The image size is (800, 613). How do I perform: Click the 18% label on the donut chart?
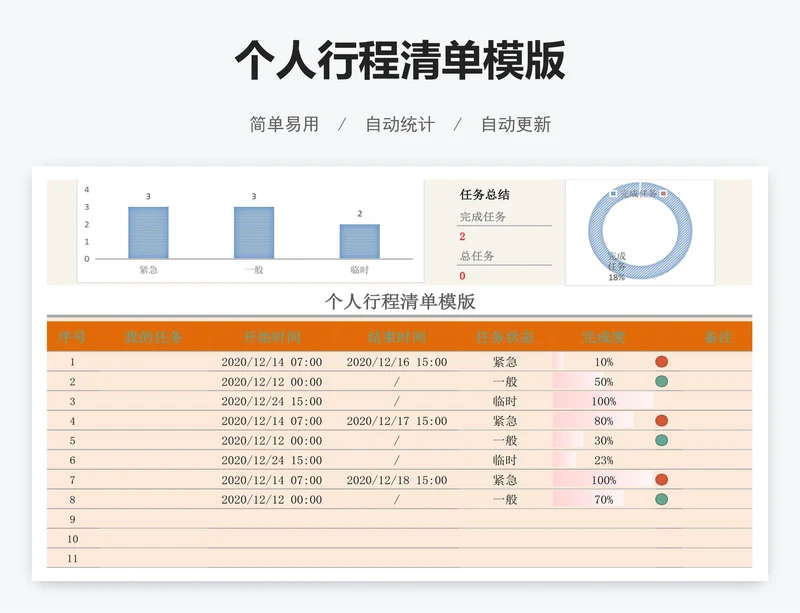[x=616, y=278]
